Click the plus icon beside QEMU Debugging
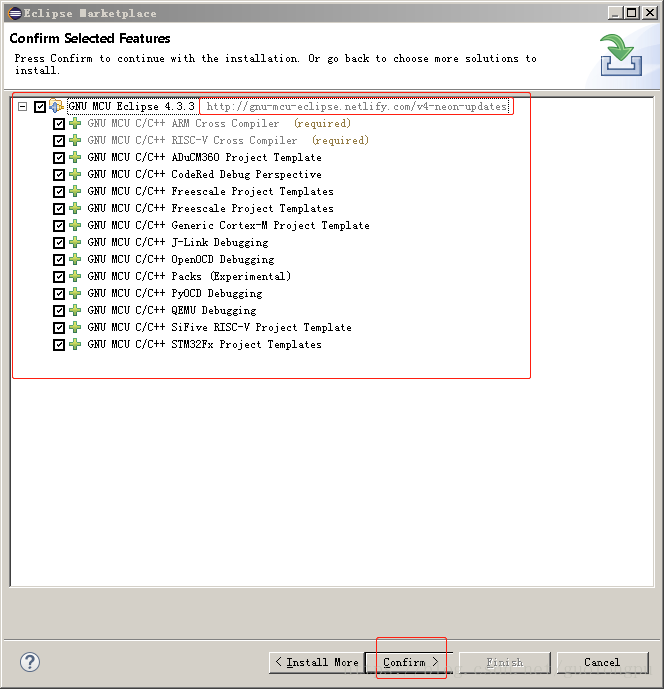664x689 pixels. pos(75,310)
